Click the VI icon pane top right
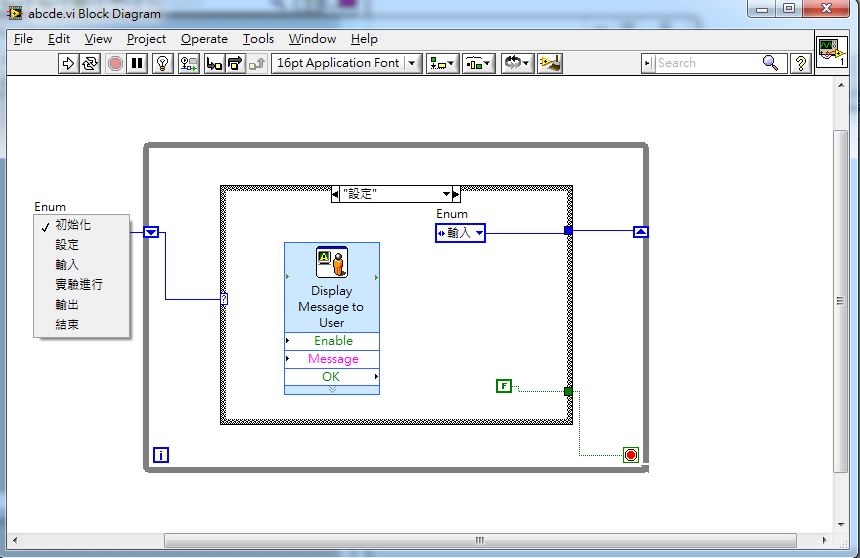 click(831, 52)
